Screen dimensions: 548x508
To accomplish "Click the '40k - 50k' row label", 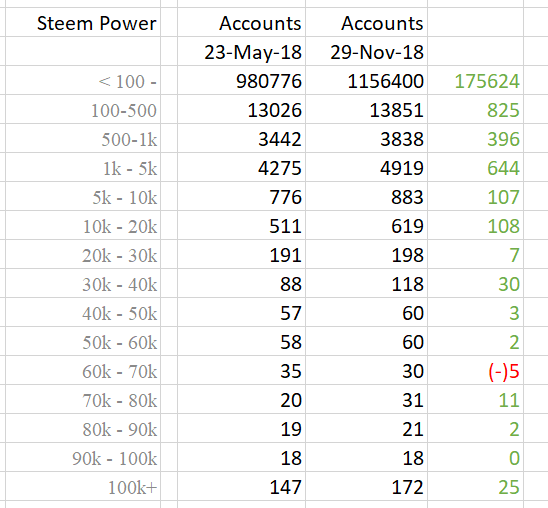I will (120, 313).
